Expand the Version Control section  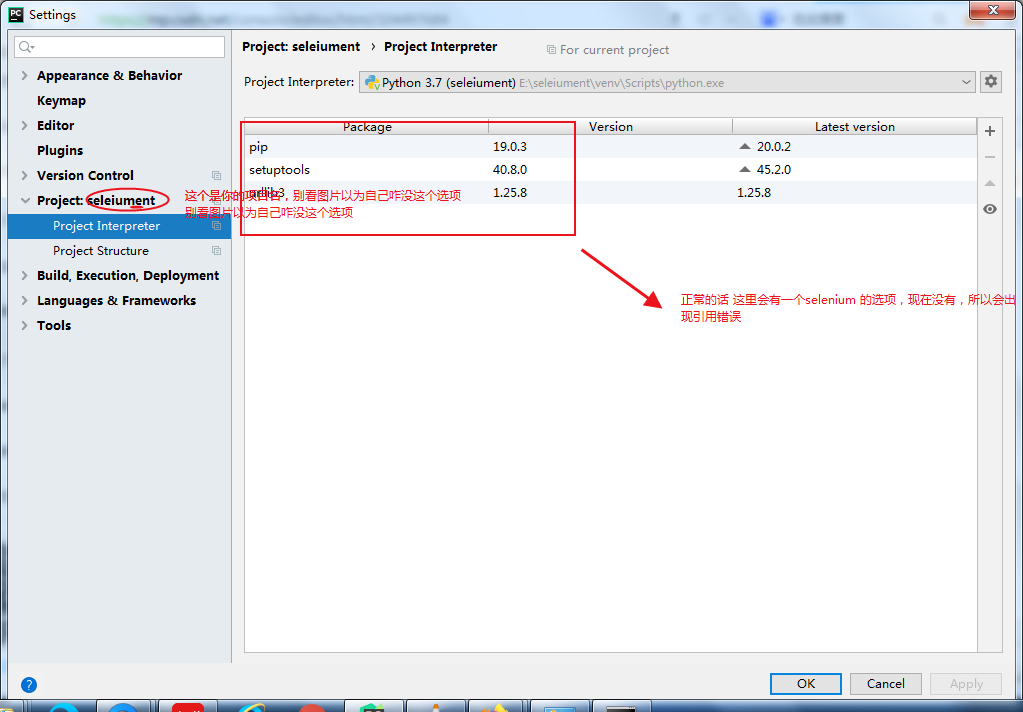25,176
